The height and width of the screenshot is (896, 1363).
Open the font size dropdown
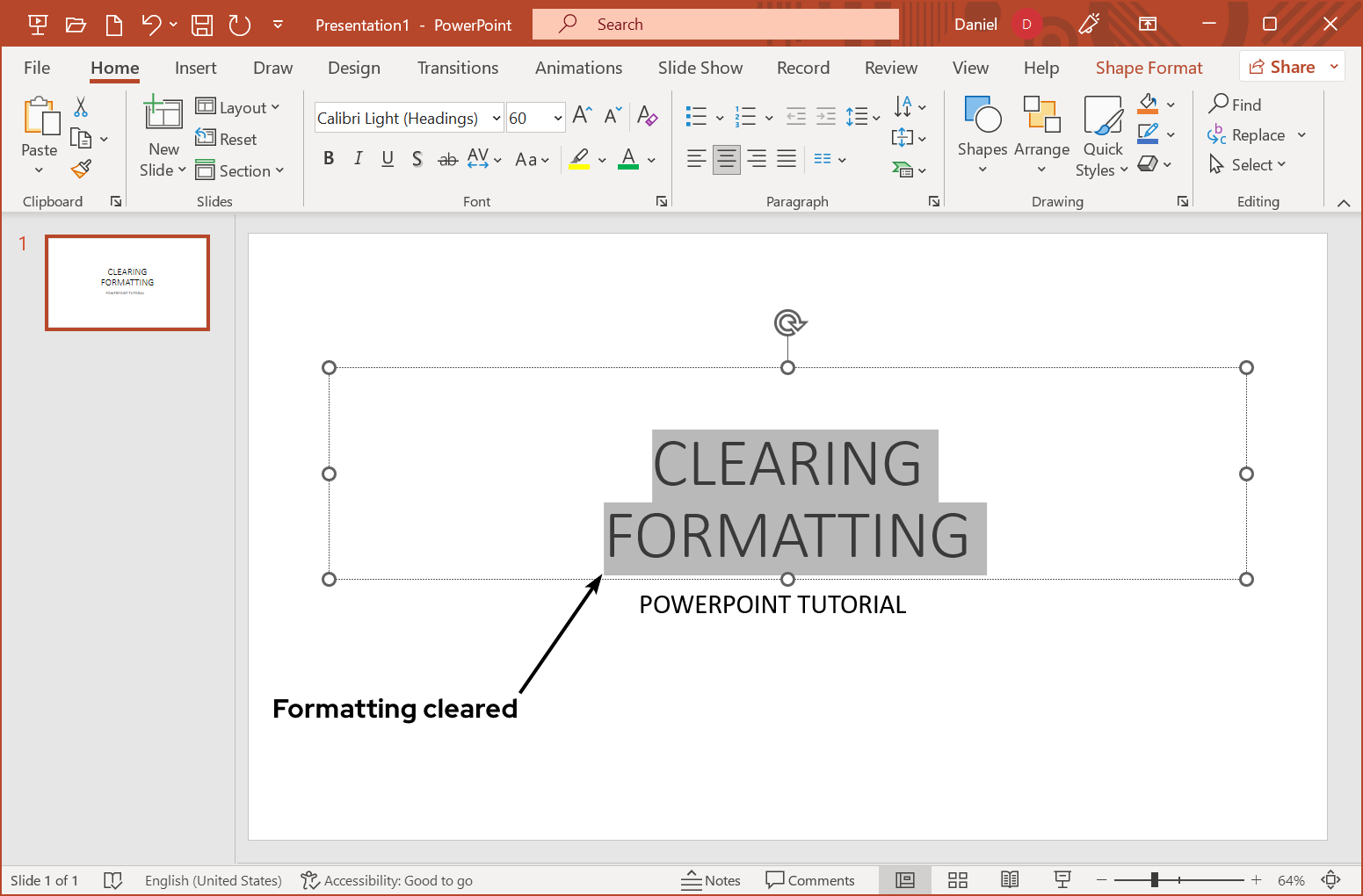click(557, 117)
